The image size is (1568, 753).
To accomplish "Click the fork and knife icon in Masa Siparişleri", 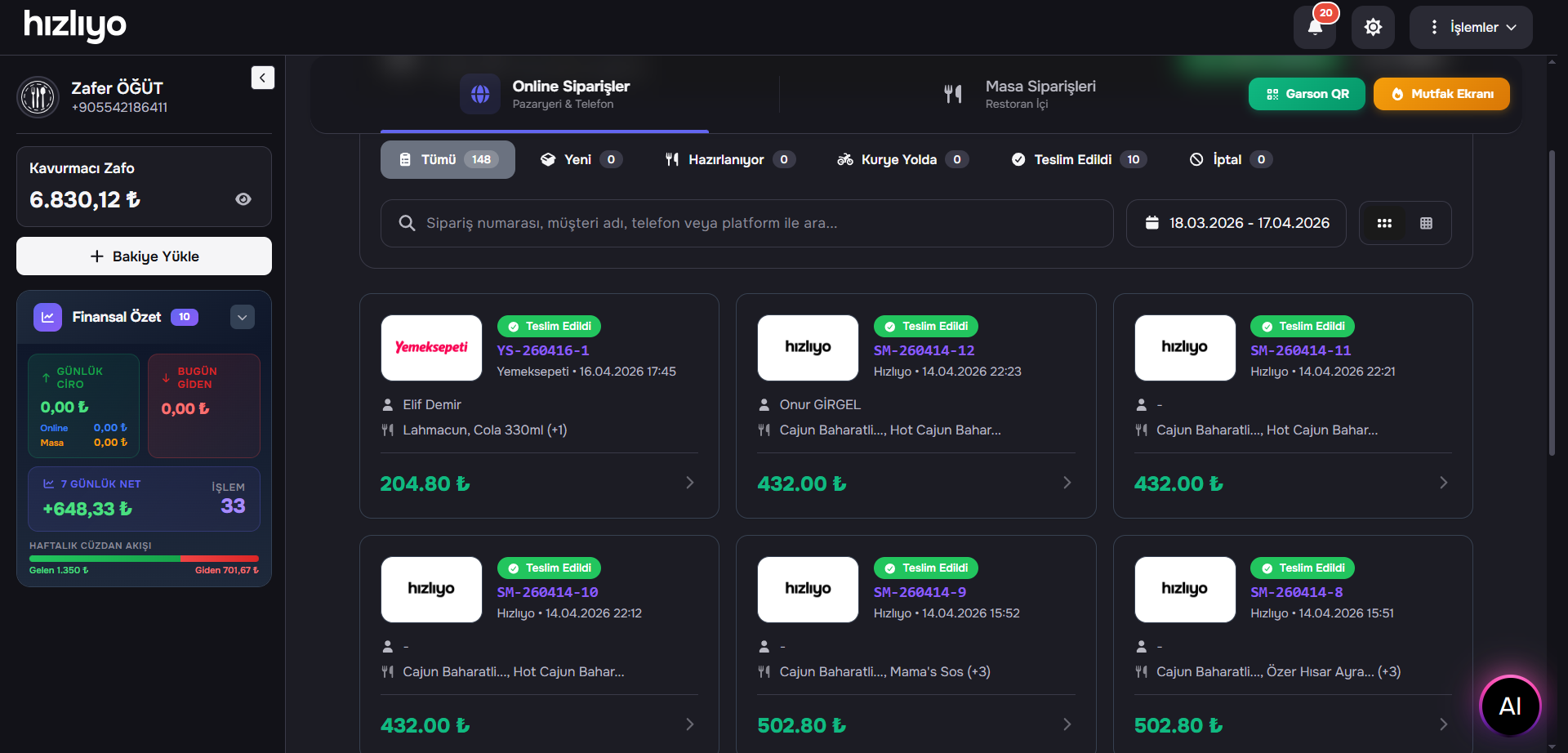I will tap(953, 94).
